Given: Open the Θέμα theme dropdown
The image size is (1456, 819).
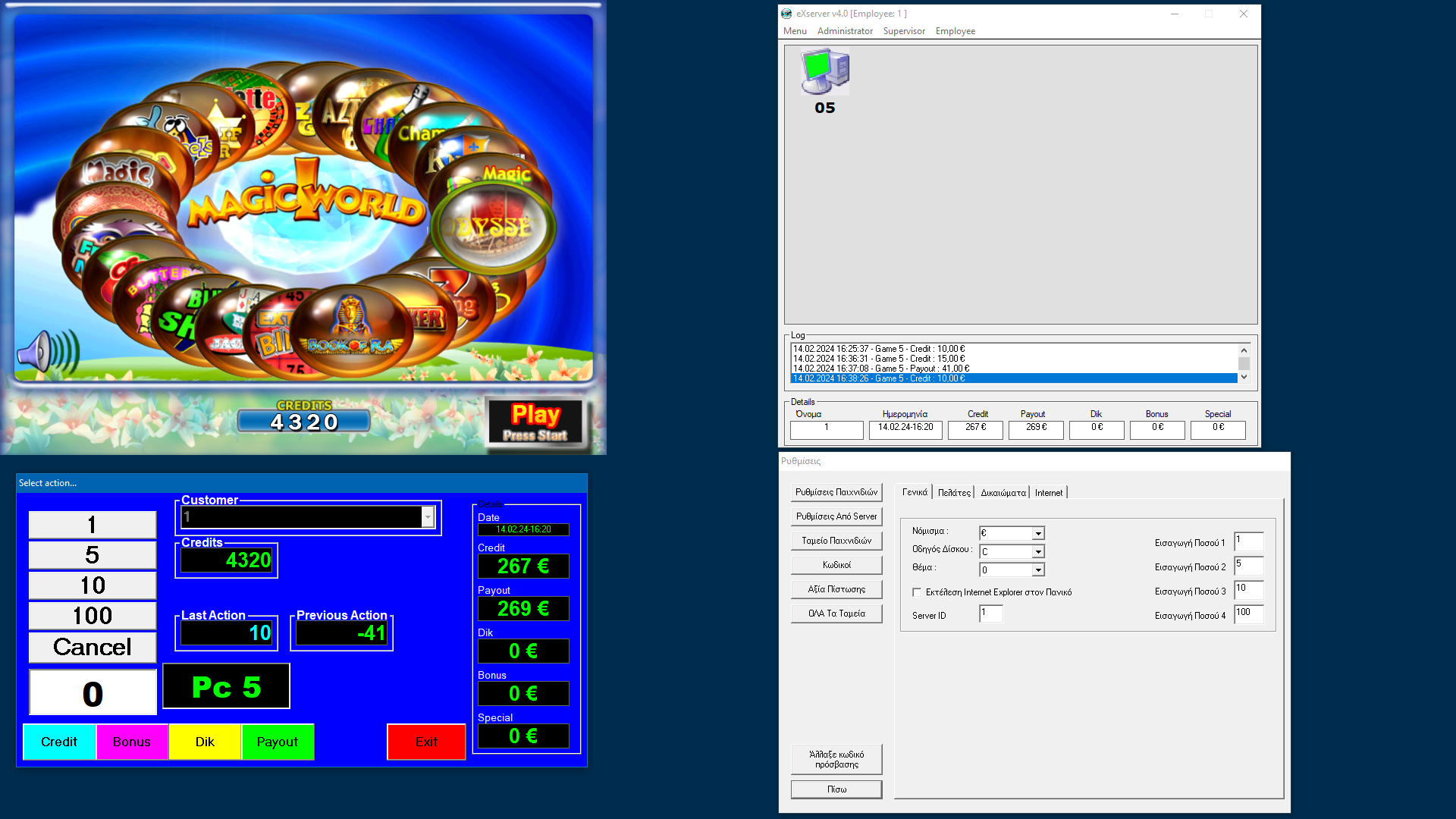Looking at the screenshot, I should (1038, 570).
